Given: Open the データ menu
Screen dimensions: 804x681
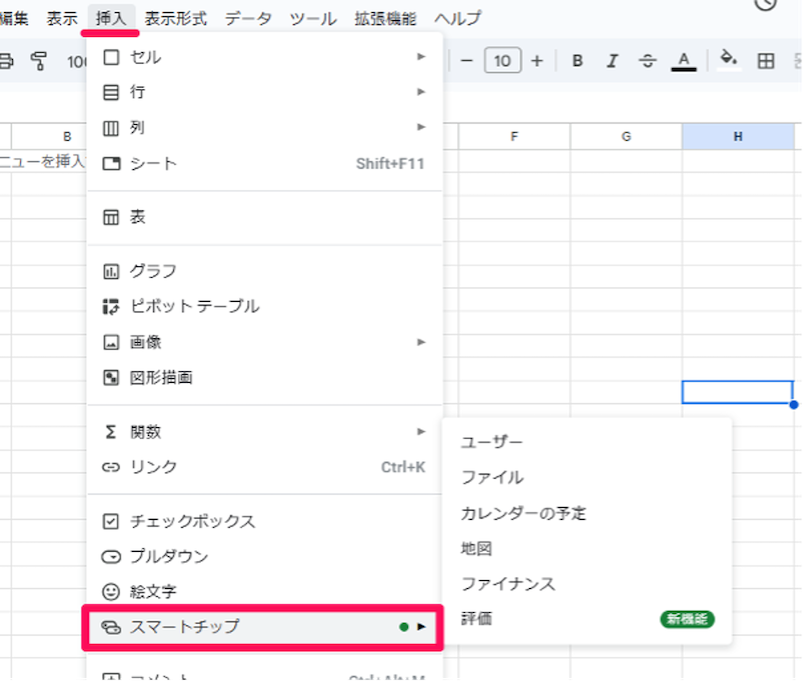Looking at the screenshot, I should point(248,17).
